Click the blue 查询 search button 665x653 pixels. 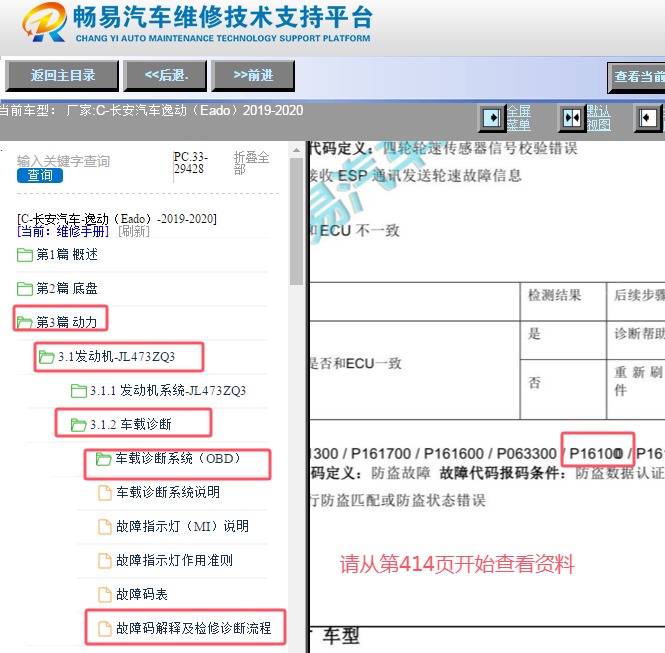(40, 176)
